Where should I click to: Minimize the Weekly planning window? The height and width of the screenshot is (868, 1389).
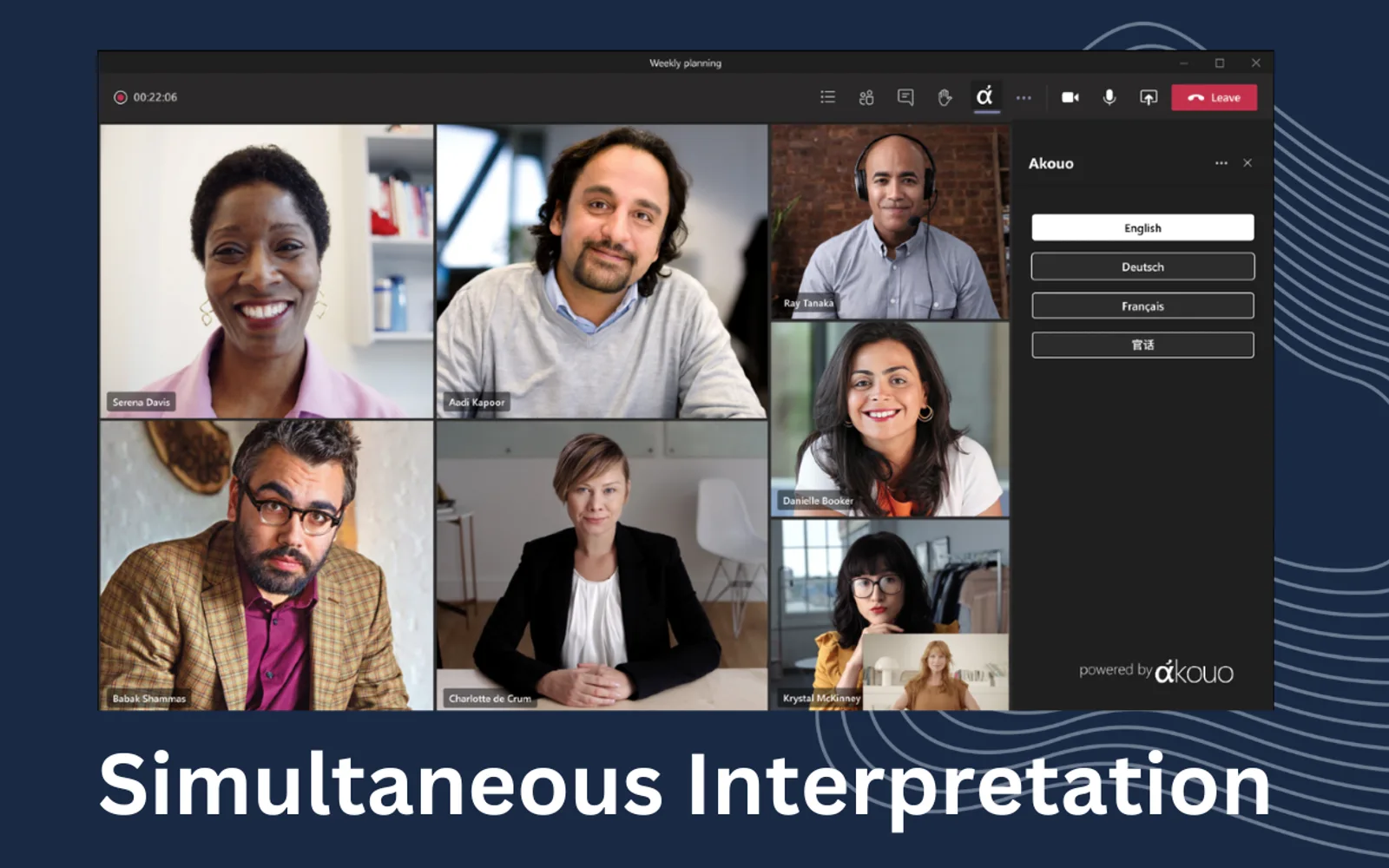1183,62
